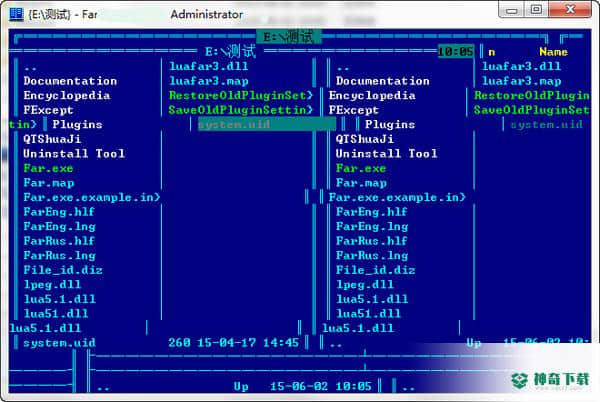Click the Far application icon in the title bar
Image resolution: width=600 pixels, height=402 pixels.
pos(16,14)
